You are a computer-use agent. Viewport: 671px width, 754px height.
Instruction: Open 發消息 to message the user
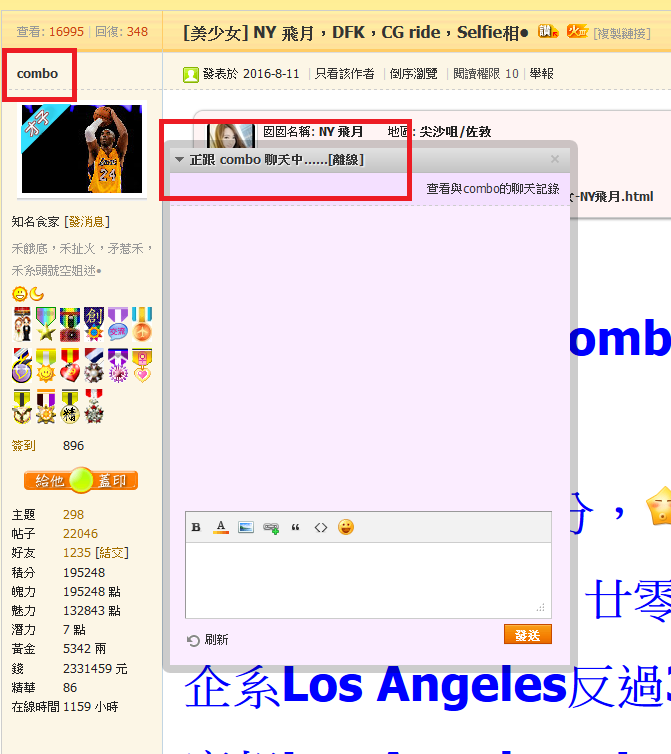coord(87,221)
